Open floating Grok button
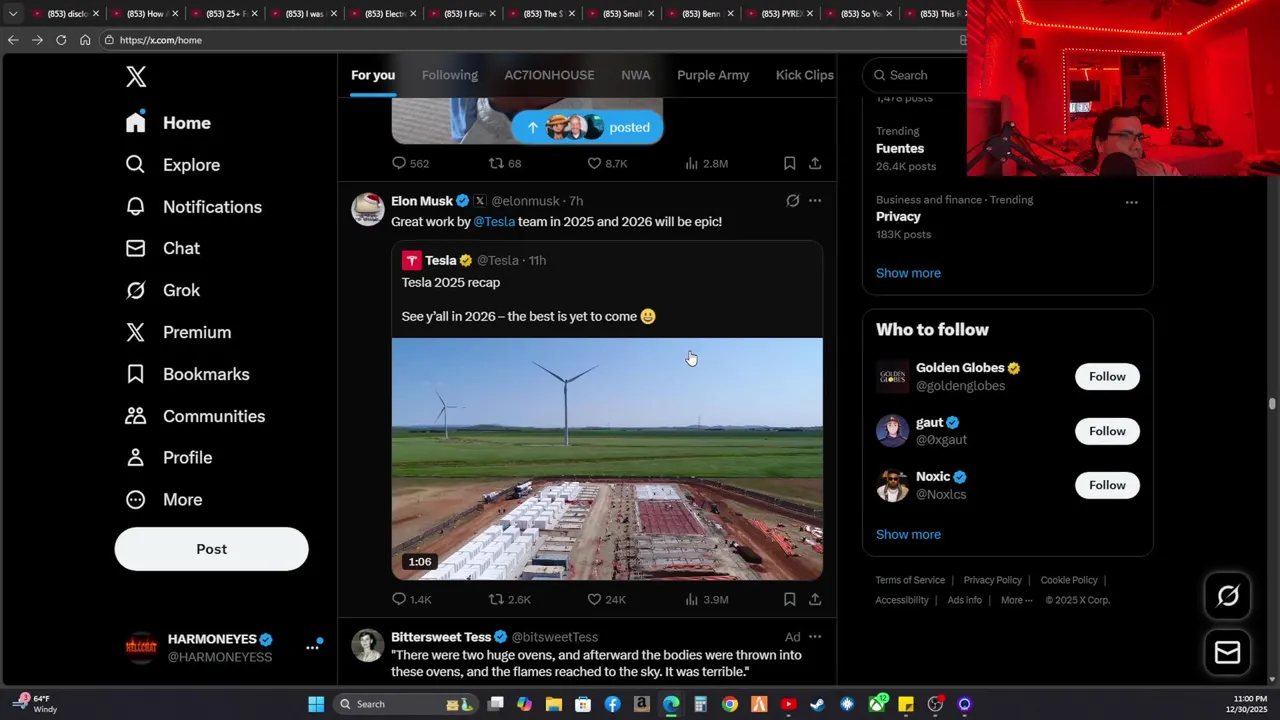 [1227, 597]
